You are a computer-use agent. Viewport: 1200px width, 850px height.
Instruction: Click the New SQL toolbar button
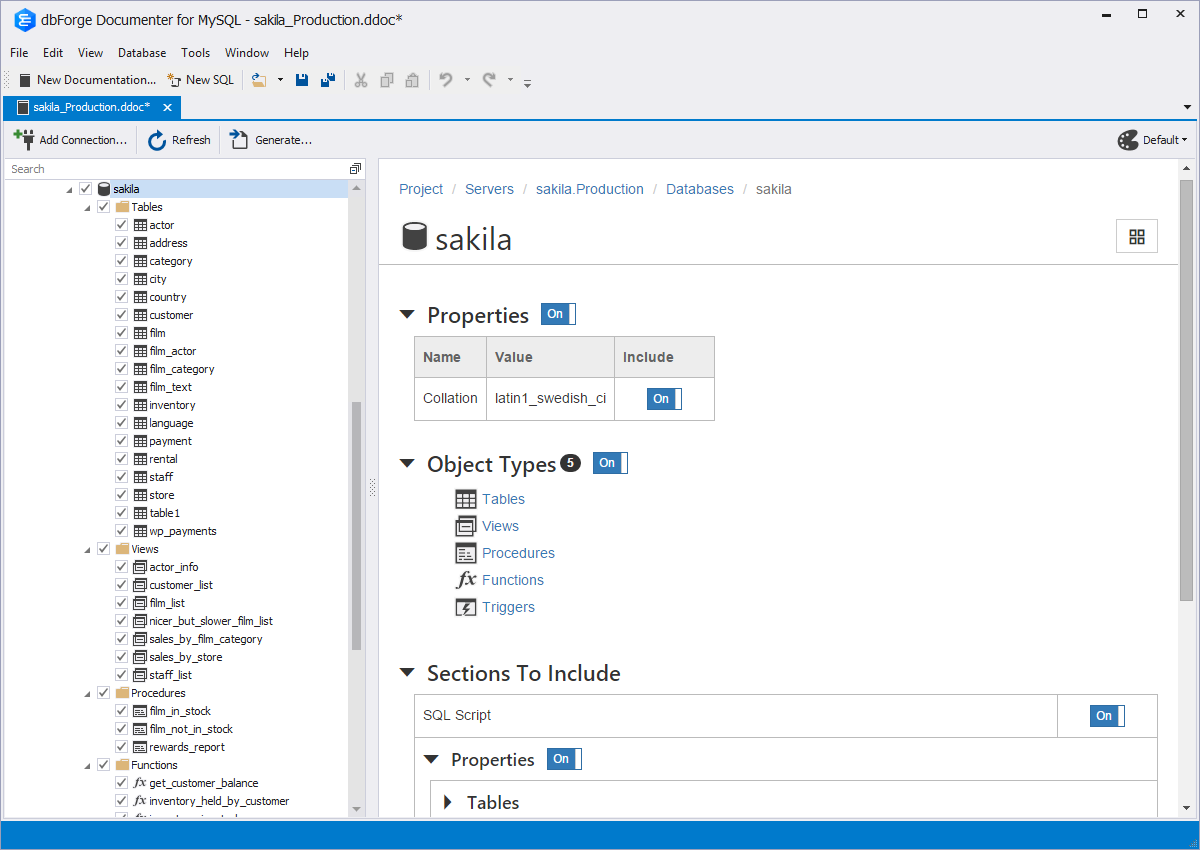[201, 80]
